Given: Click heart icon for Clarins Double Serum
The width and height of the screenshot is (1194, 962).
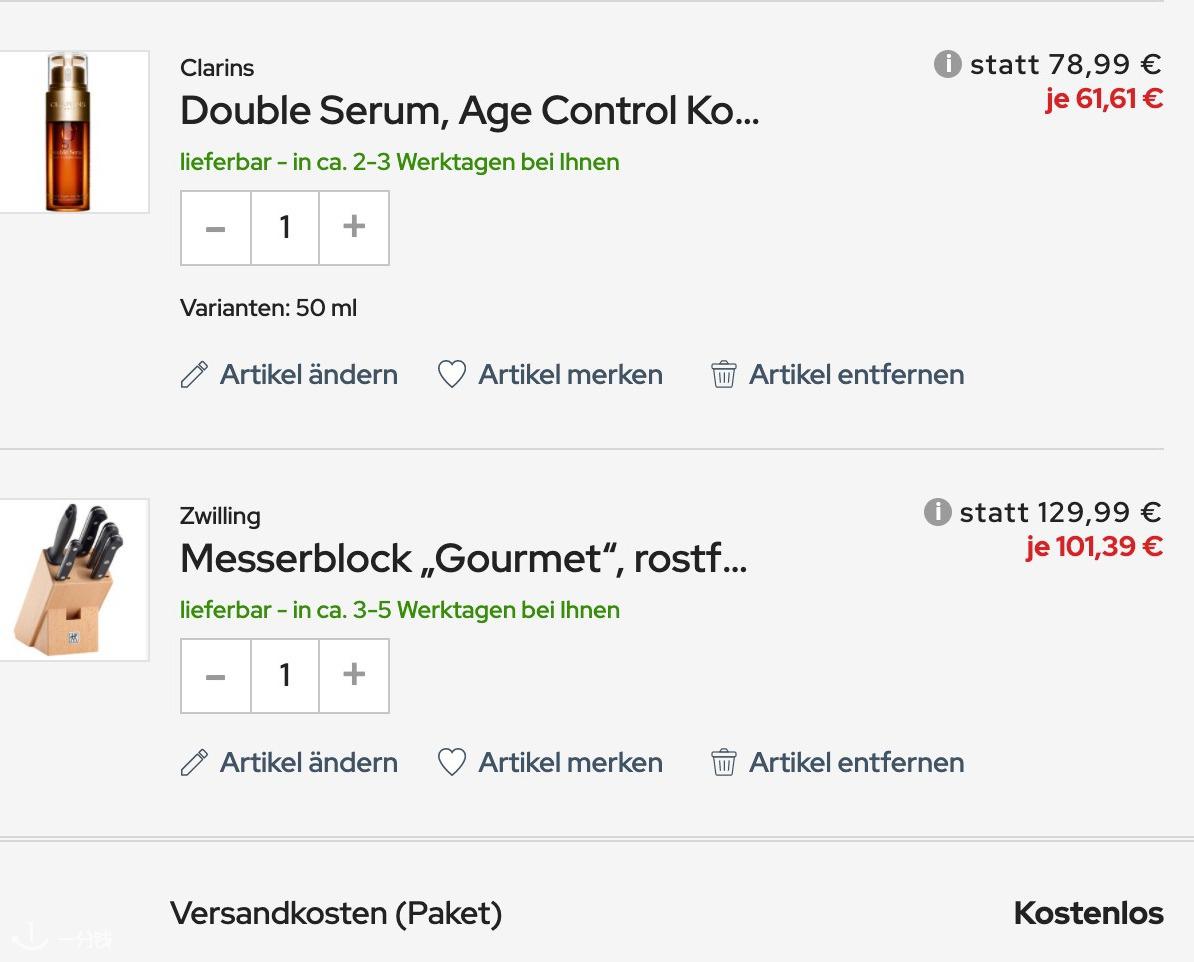Looking at the screenshot, I should [x=452, y=374].
